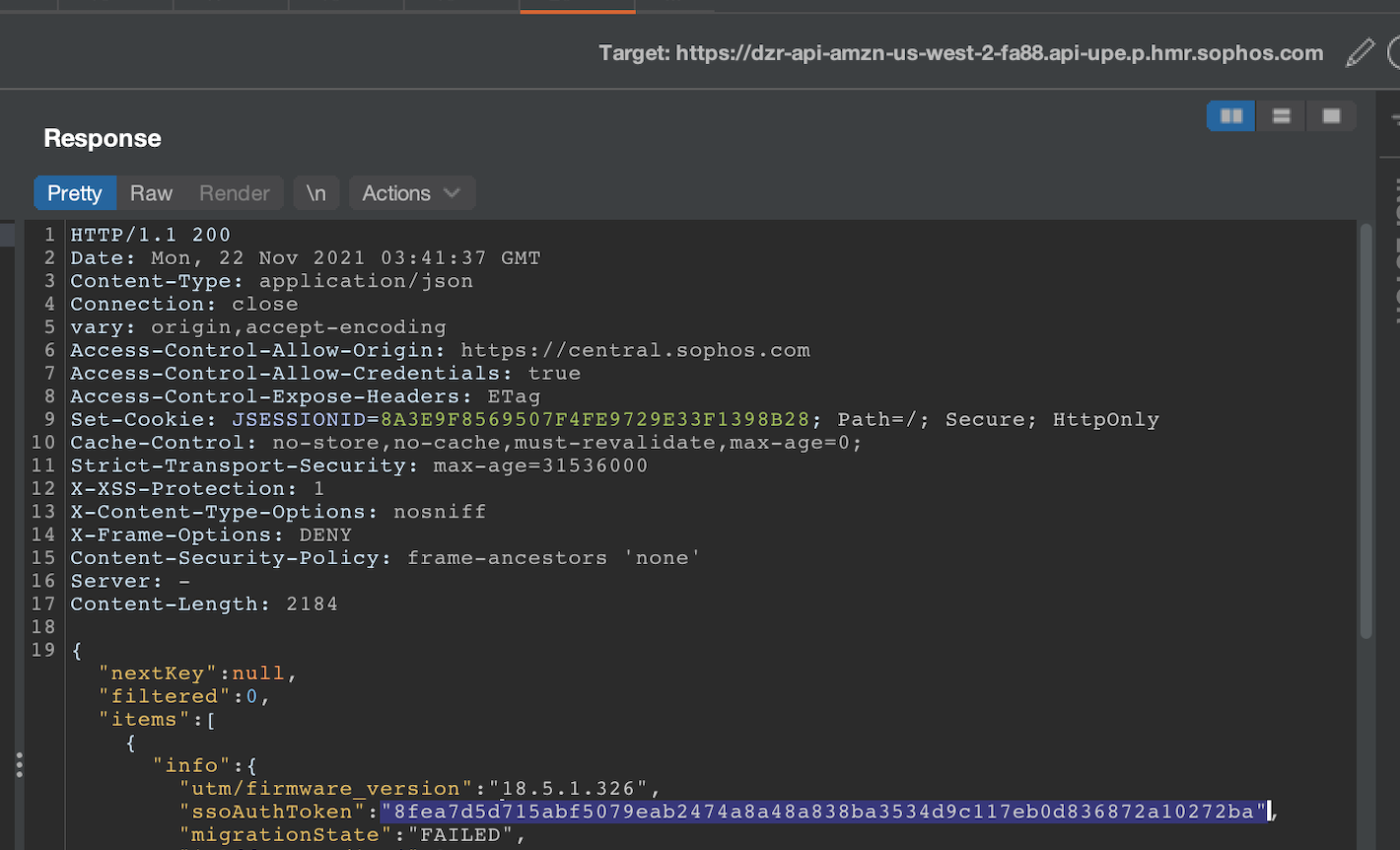The image size is (1400, 850).
Task: Click the Target URL text
Action: coord(960,53)
